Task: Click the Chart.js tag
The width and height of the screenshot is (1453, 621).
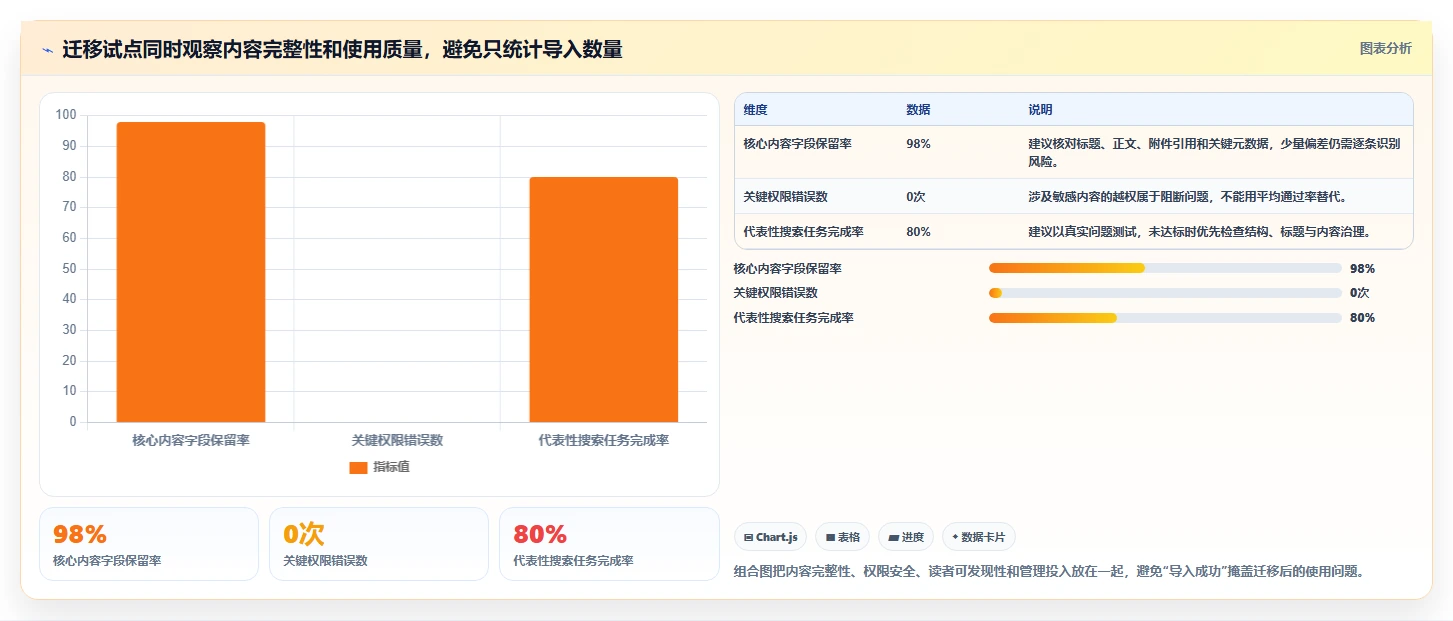Action: (x=771, y=537)
